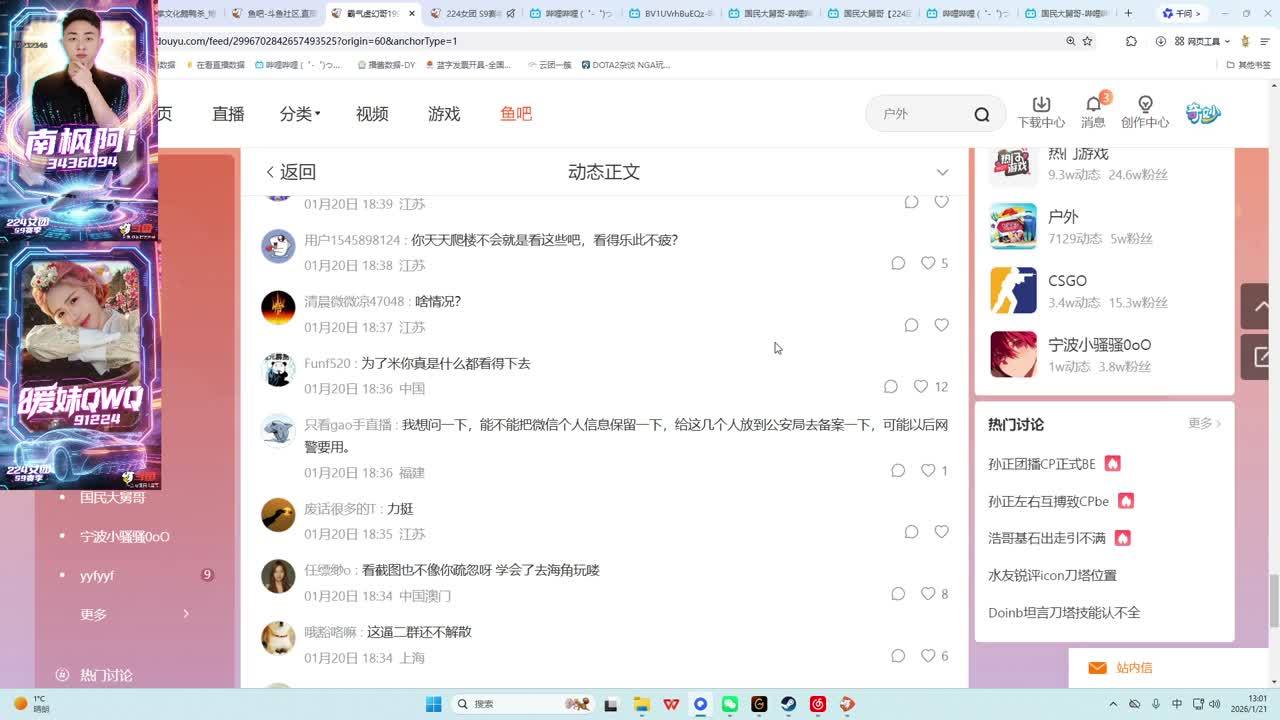The height and width of the screenshot is (720, 1280).
Task: Click the search magnifier icon in header
Action: (981, 114)
